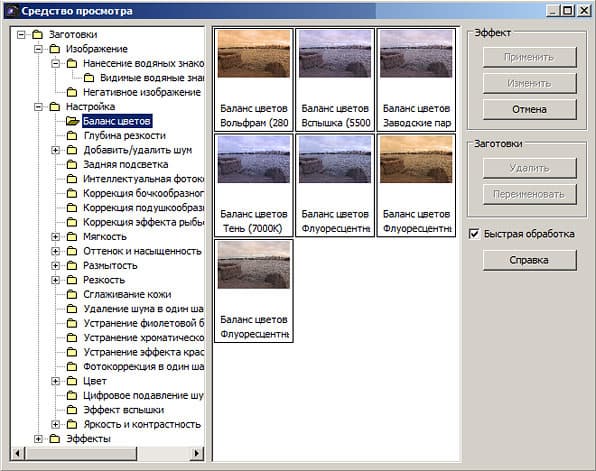The width and height of the screenshot is (596, 471).
Task: Click the Отмена button
Action: pyautogui.click(x=529, y=109)
